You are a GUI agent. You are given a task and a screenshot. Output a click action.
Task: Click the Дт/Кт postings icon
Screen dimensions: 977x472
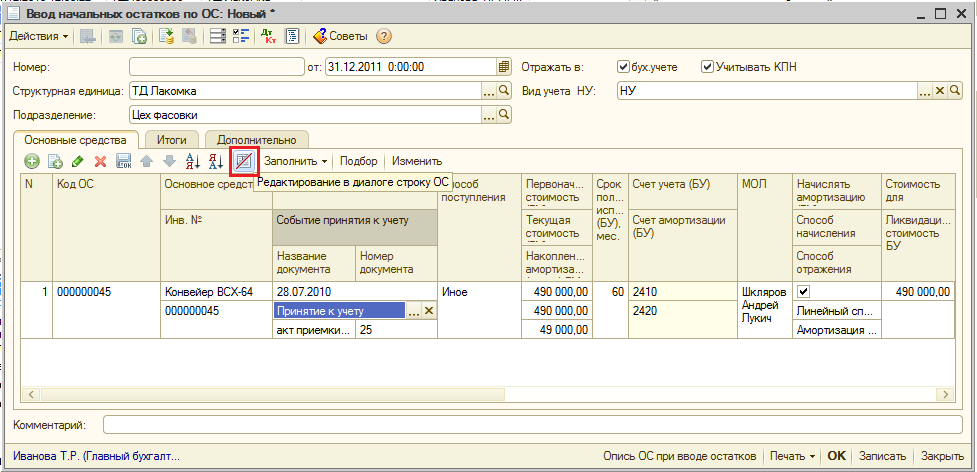[268, 37]
